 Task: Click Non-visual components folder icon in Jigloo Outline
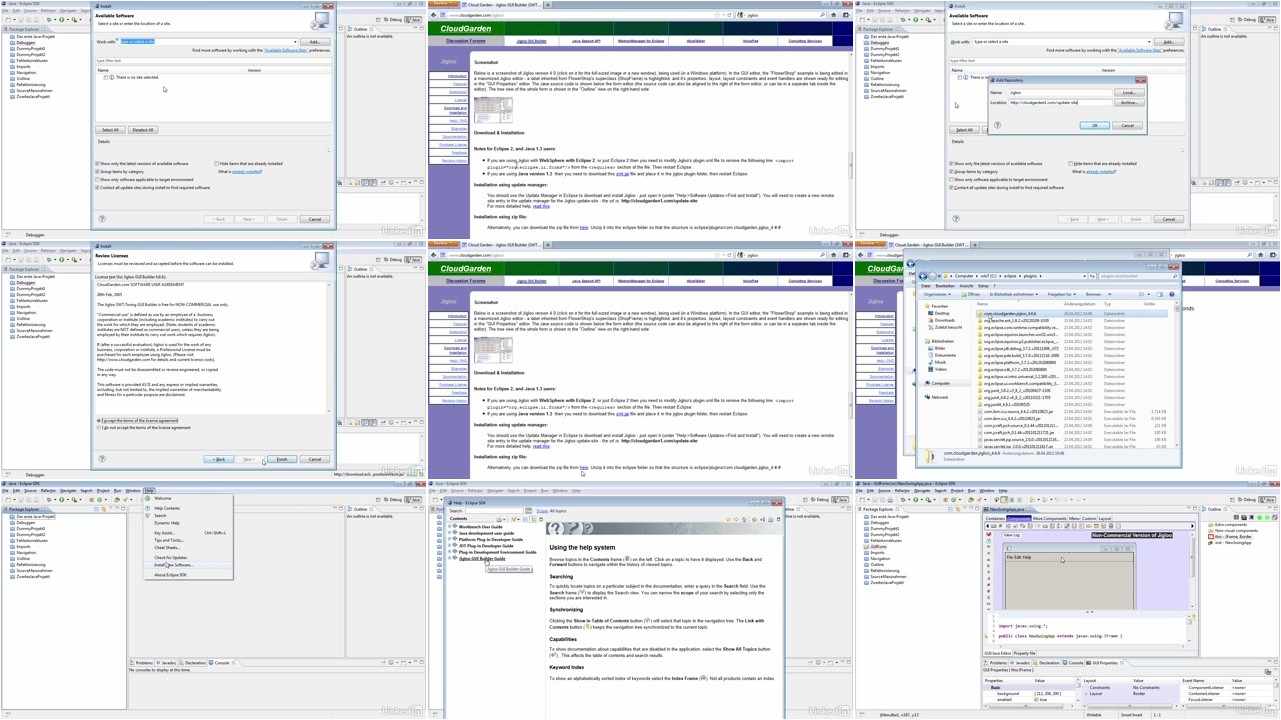pyautogui.click(x=1211, y=531)
